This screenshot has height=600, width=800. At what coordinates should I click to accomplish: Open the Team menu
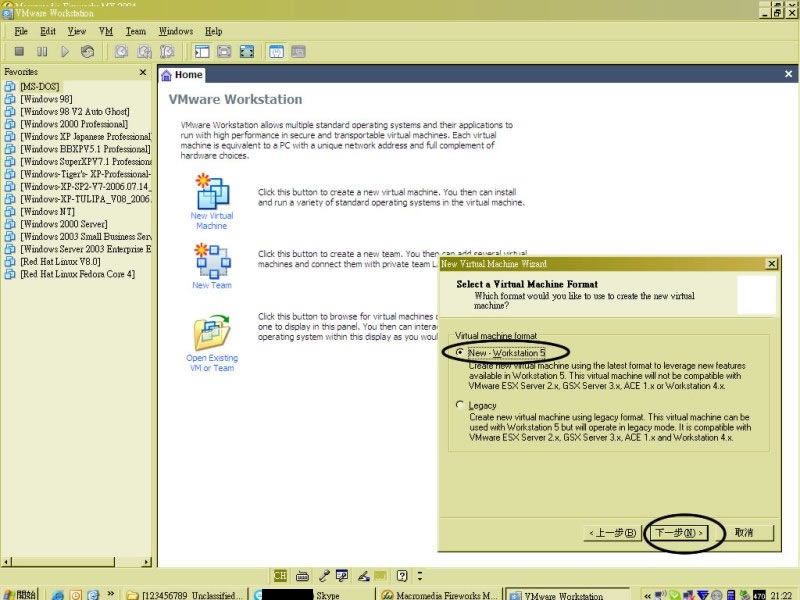coord(136,31)
